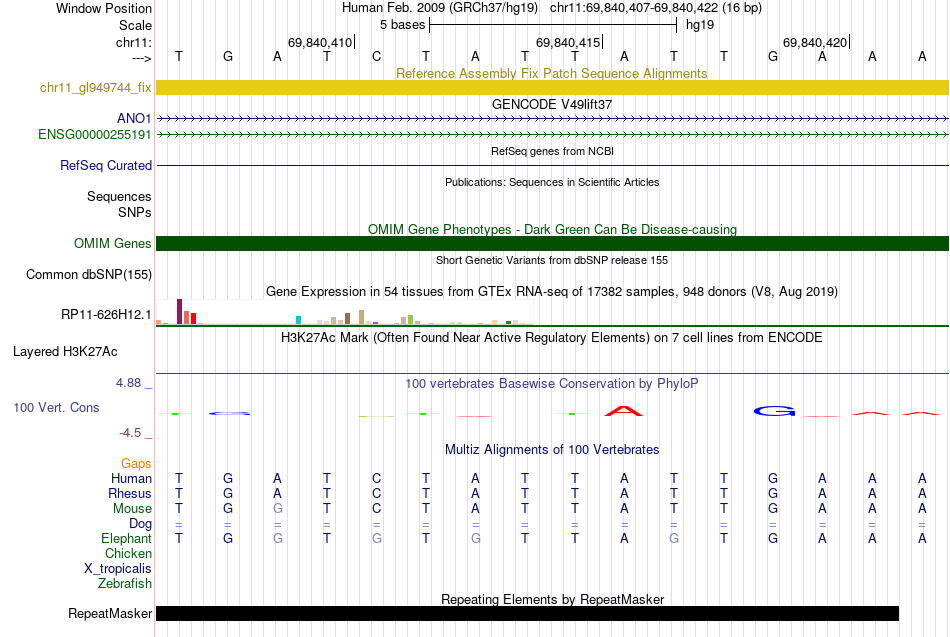Open the ANO1 gene label

click(x=134, y=118)
